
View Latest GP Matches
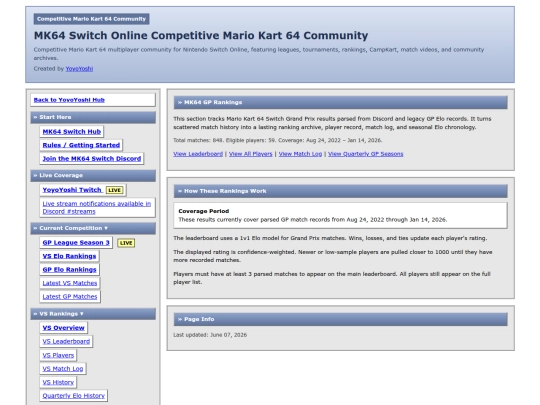(x=70, y=297)
